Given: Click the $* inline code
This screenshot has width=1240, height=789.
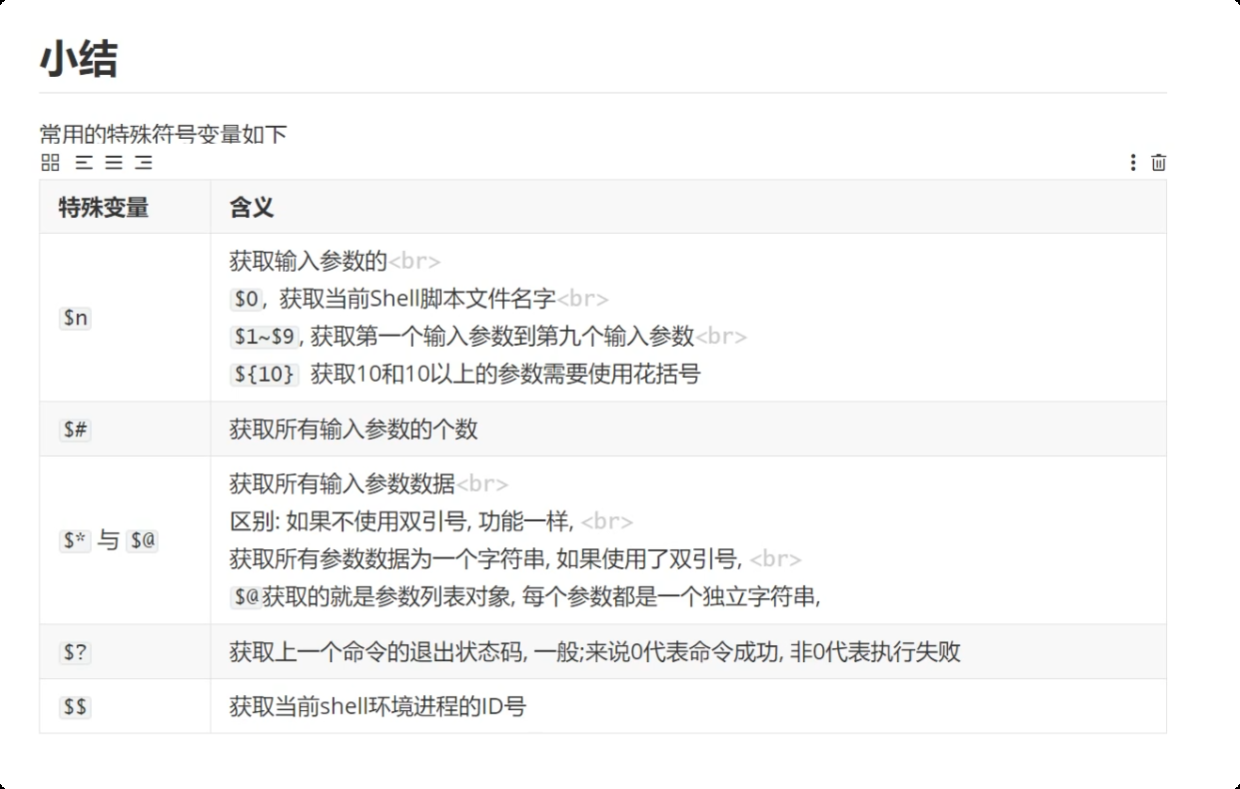Looking at the screenshot, I should pos(75,541).
